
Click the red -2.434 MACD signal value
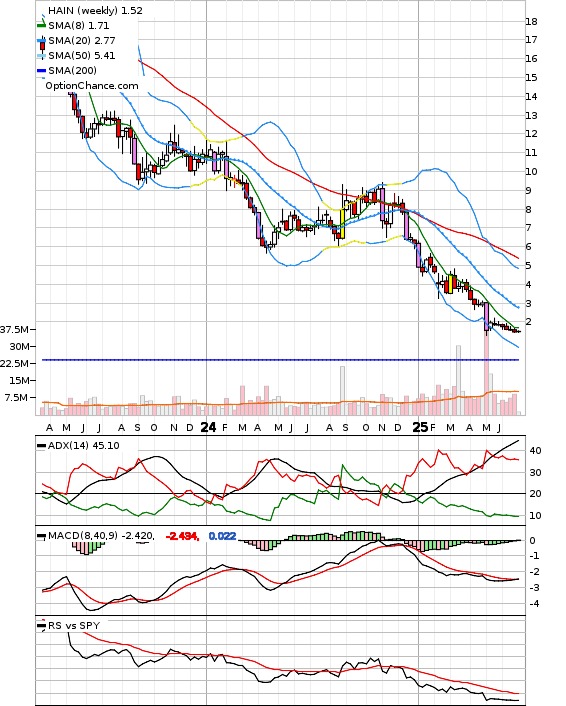182,536
